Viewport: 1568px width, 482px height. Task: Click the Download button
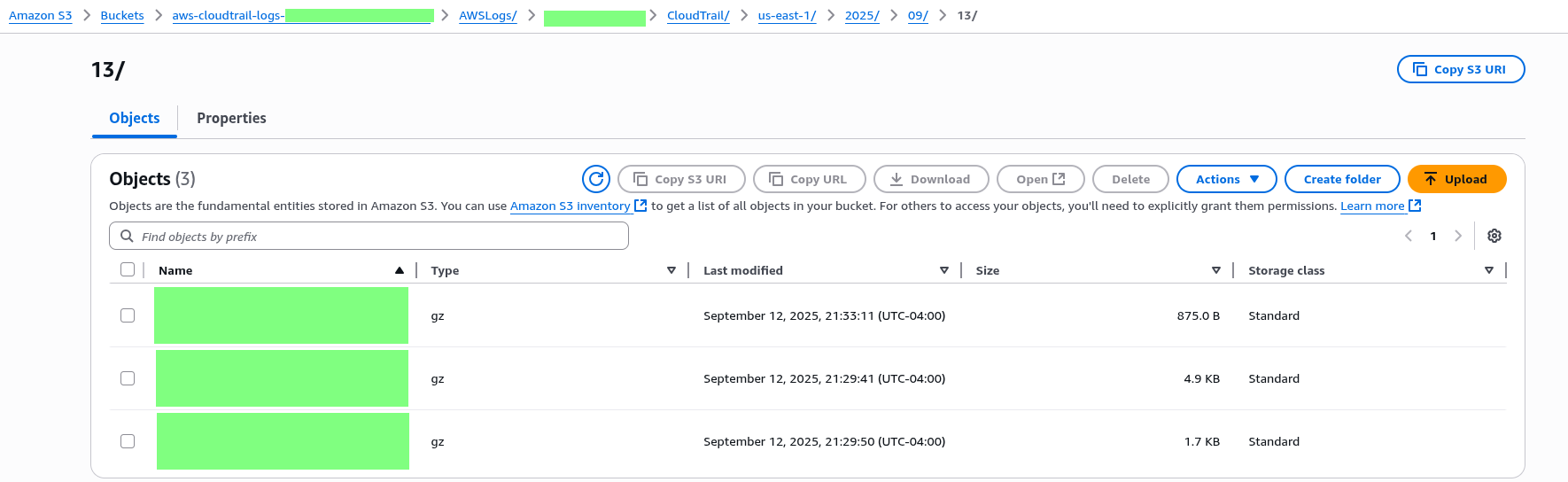[930, 179]
